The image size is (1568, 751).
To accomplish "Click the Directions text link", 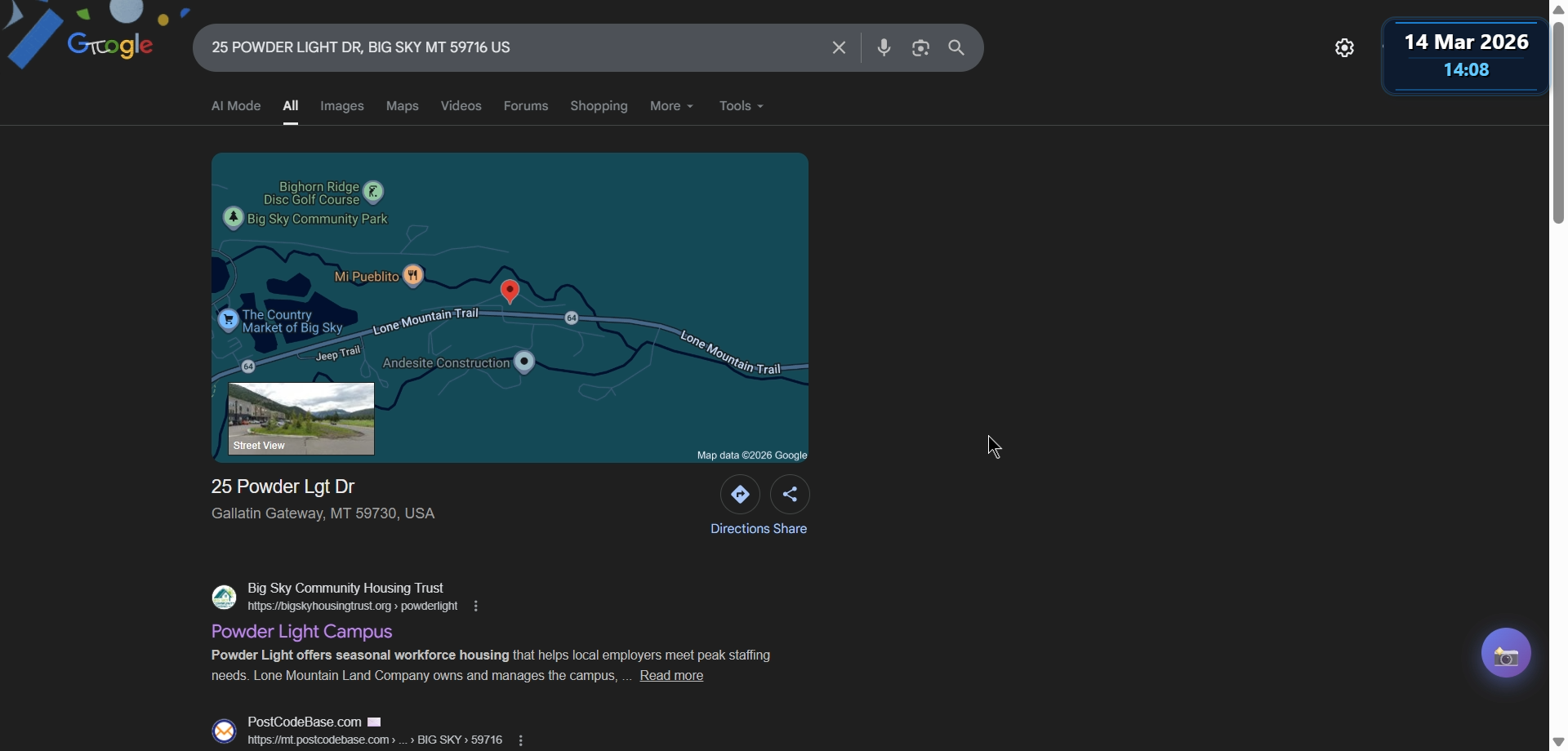I will [x=740, y=529].
